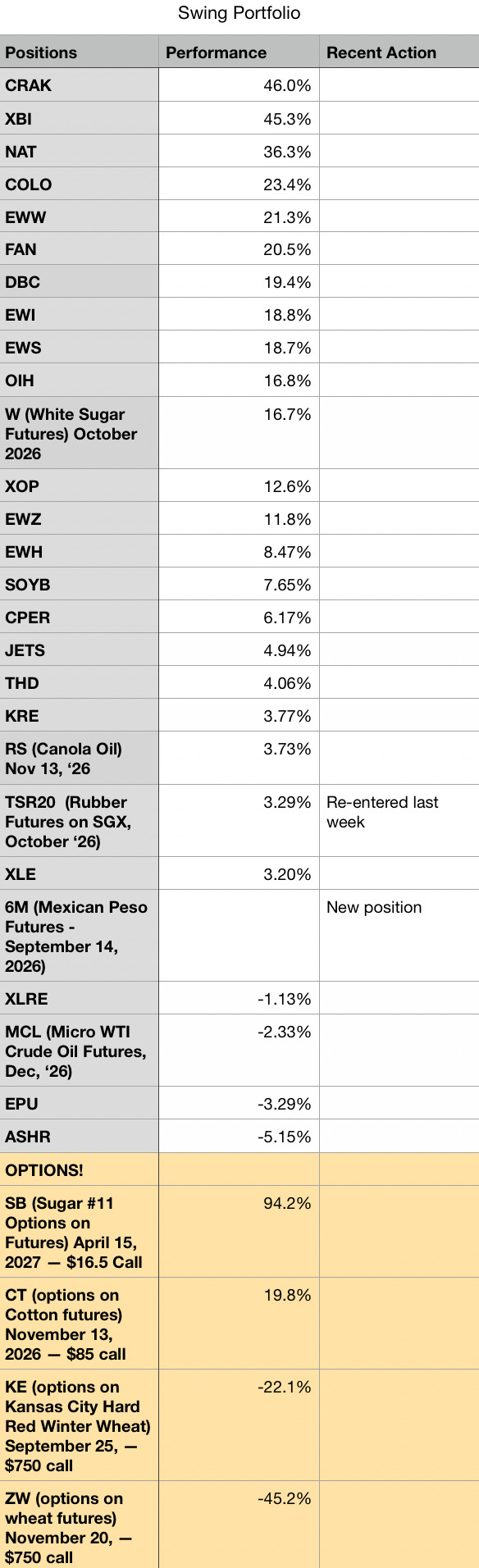
Task: Select the NAT position row
Action: click(239, 151)
